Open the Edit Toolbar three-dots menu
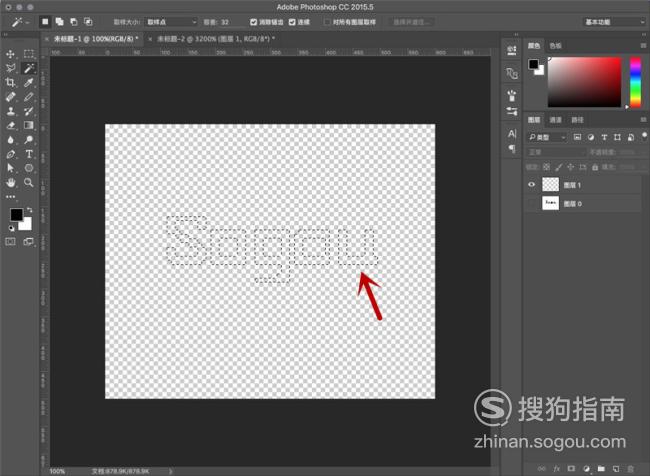650x476 pixels. [x=10, y=197]
